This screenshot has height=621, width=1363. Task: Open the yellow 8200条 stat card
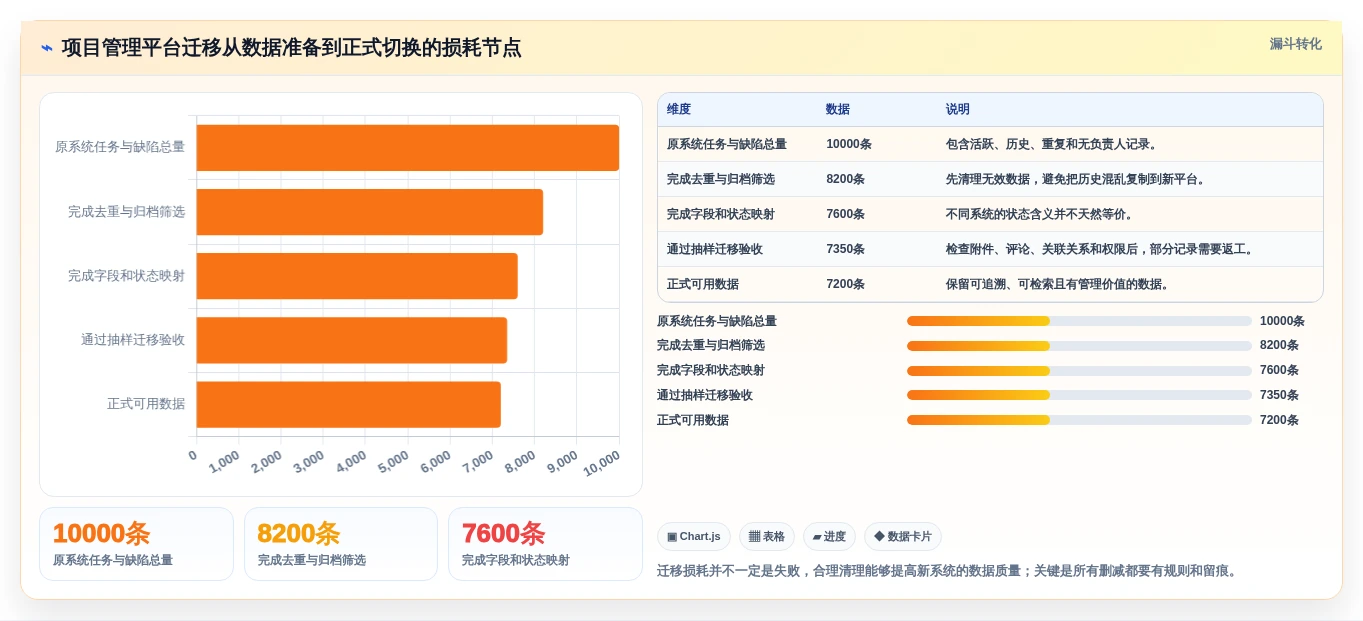(x=341, y=544)
